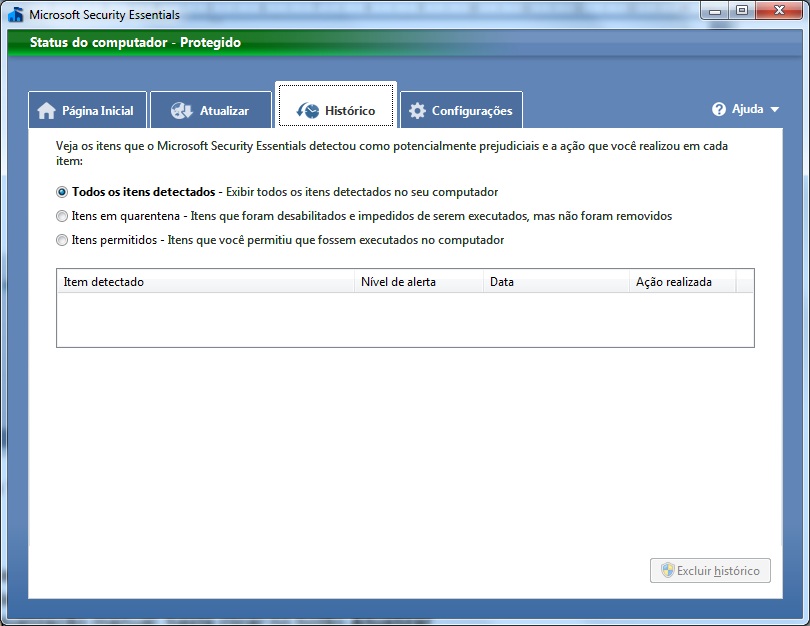Minimize the Security Essentials window
810x626 pixels.
[715, 10]
